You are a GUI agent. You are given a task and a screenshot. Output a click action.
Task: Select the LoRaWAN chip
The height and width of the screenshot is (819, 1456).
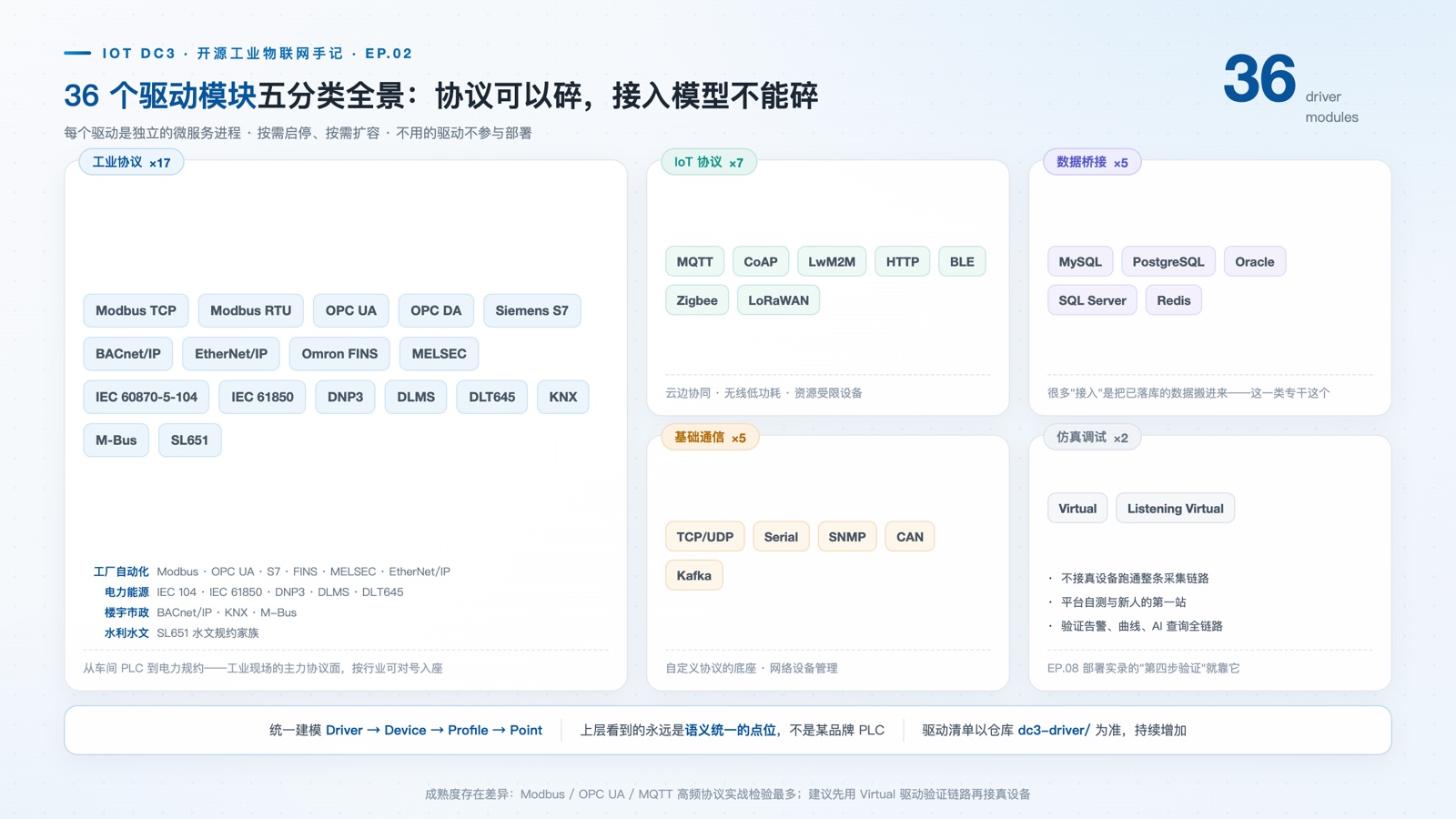pyautogui.click(x=778, y=300)
